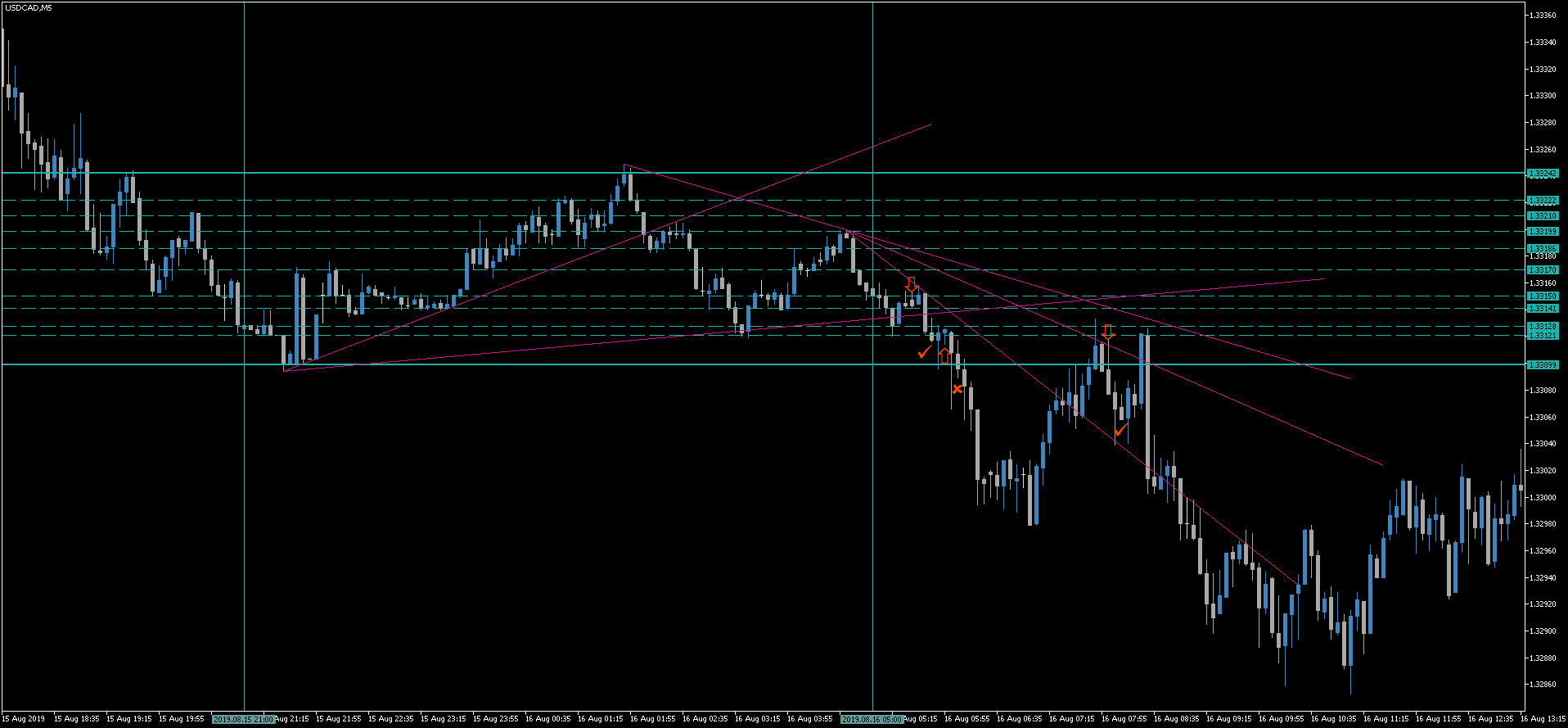
Task: Click the red checkmark near the 1.33050 level
Action: 1121,429
